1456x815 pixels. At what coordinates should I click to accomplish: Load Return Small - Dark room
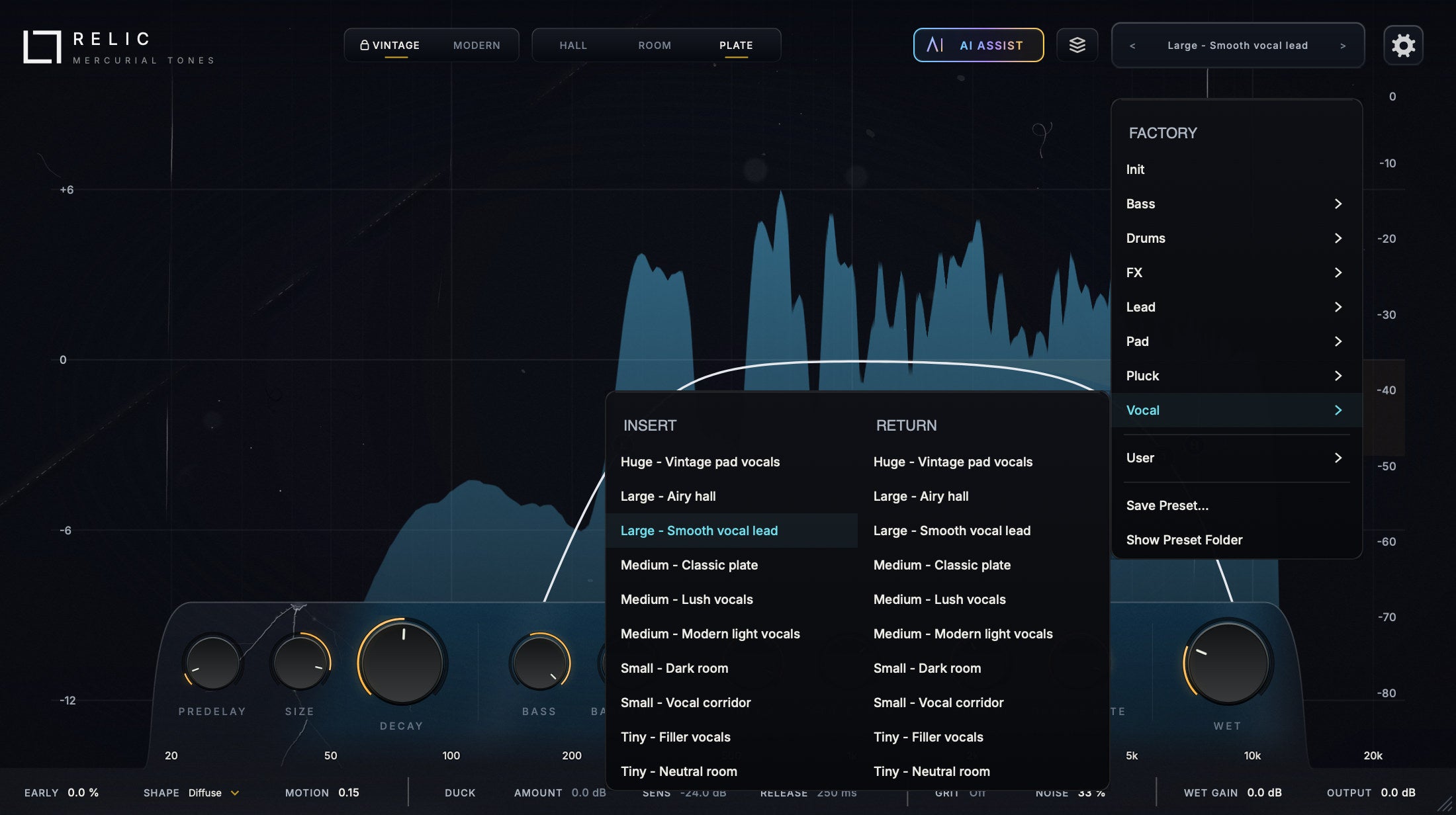[985, 668]
